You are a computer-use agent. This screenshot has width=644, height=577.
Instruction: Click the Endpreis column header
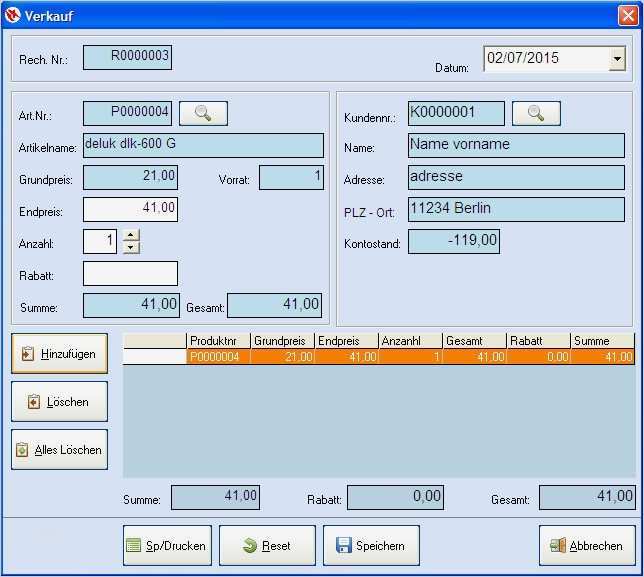[x=347, y=341]
